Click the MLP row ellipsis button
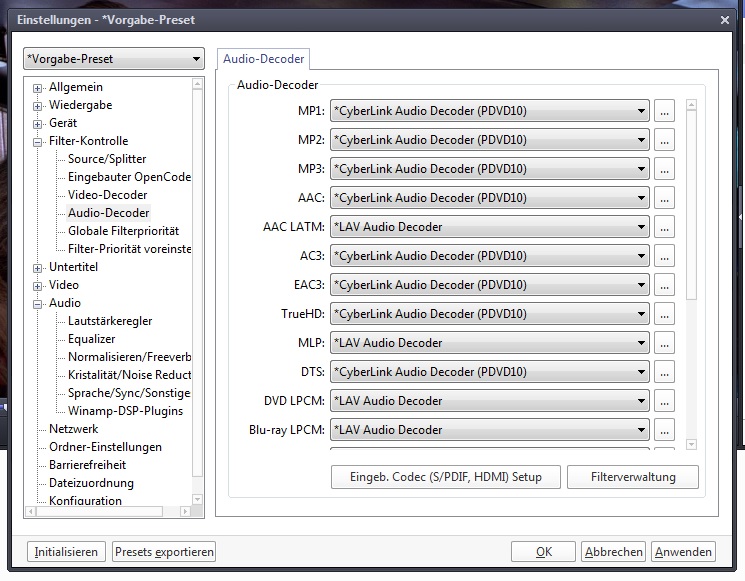745x581 pixels. click(x=664, y=343)
